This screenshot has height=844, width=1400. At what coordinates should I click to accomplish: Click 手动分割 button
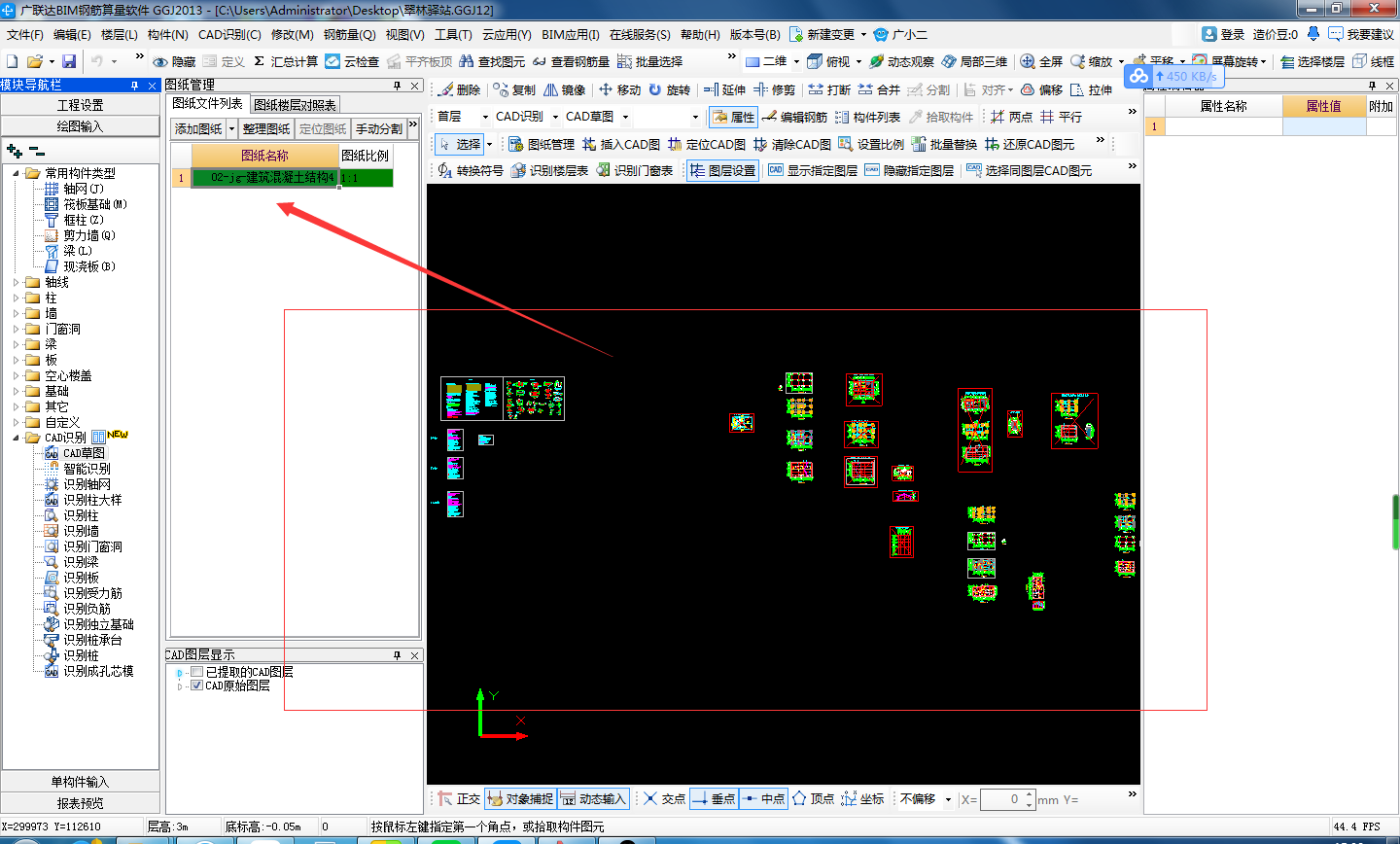pyautogui.click(x=379, y=128)
